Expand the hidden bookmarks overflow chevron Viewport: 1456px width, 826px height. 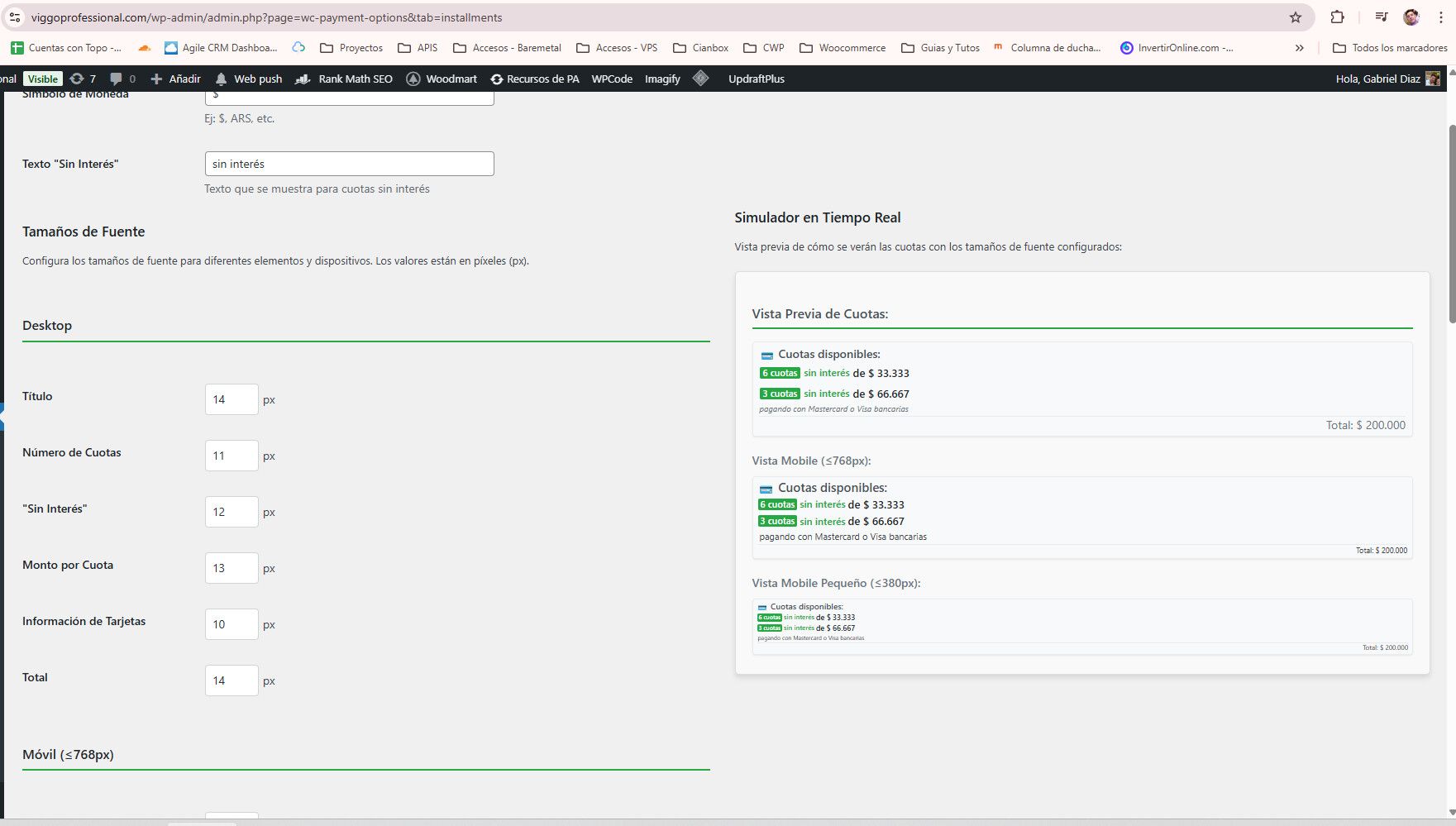pyautogui.click(x=1299, y=48)
